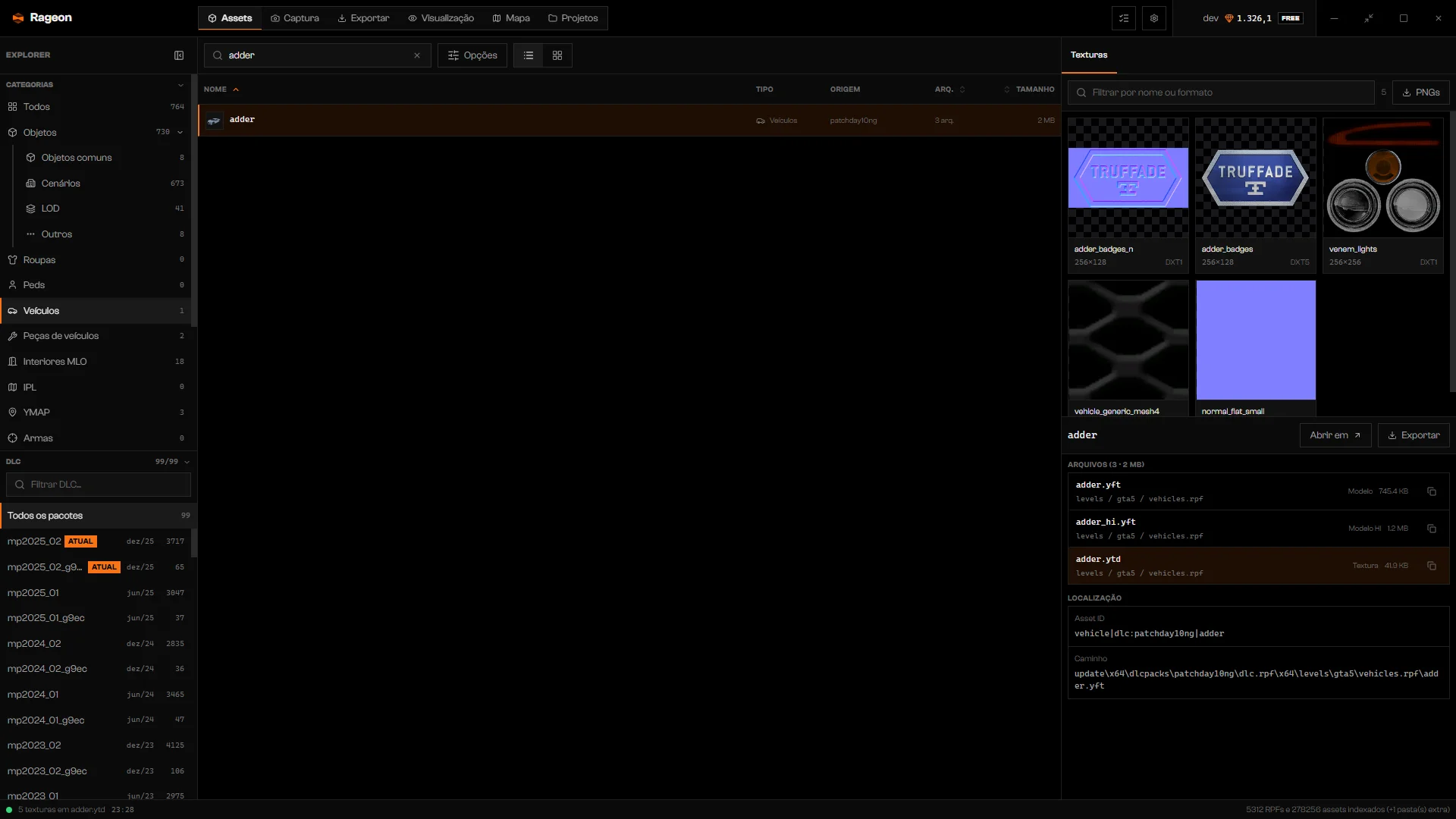Select the IPL category
The height and width of the screenshot is (819, 1456).
coord(96,388)
